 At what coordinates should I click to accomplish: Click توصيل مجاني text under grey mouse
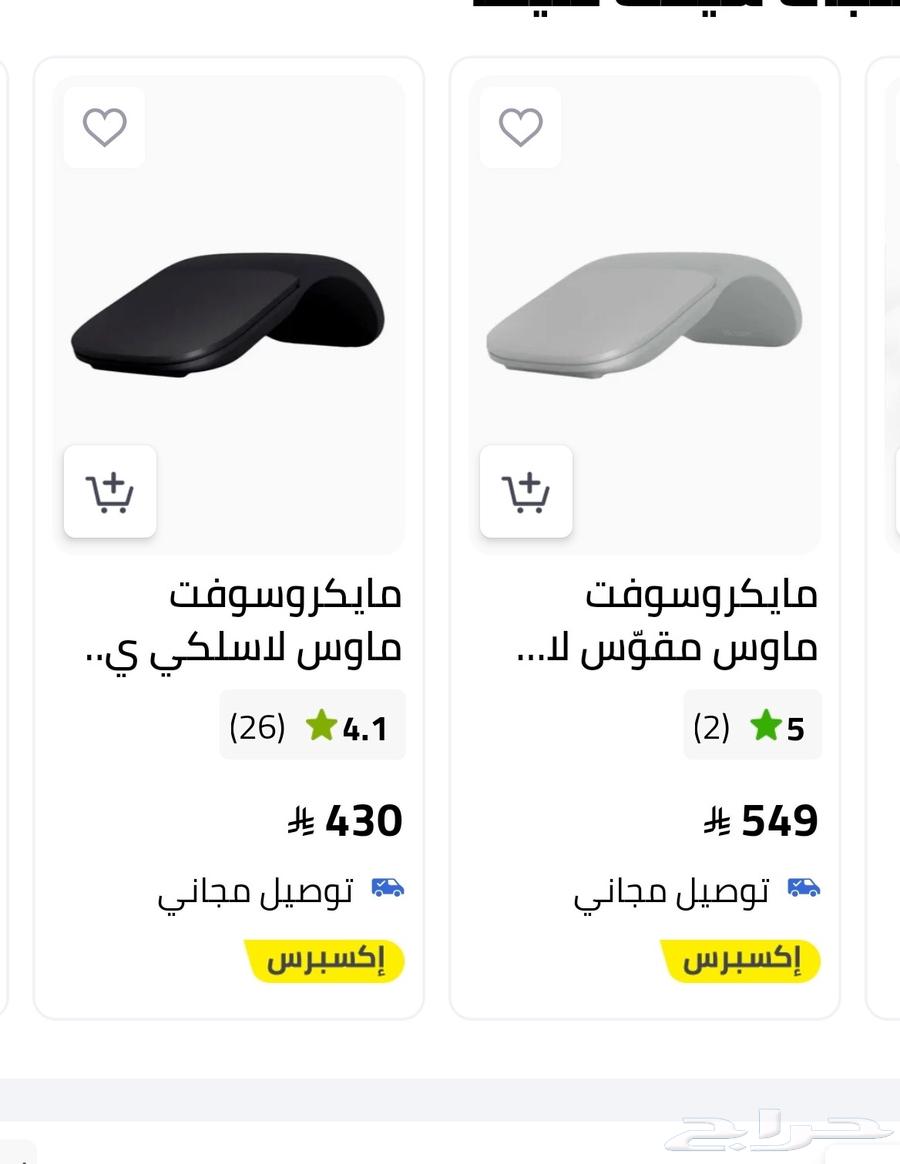672,891
